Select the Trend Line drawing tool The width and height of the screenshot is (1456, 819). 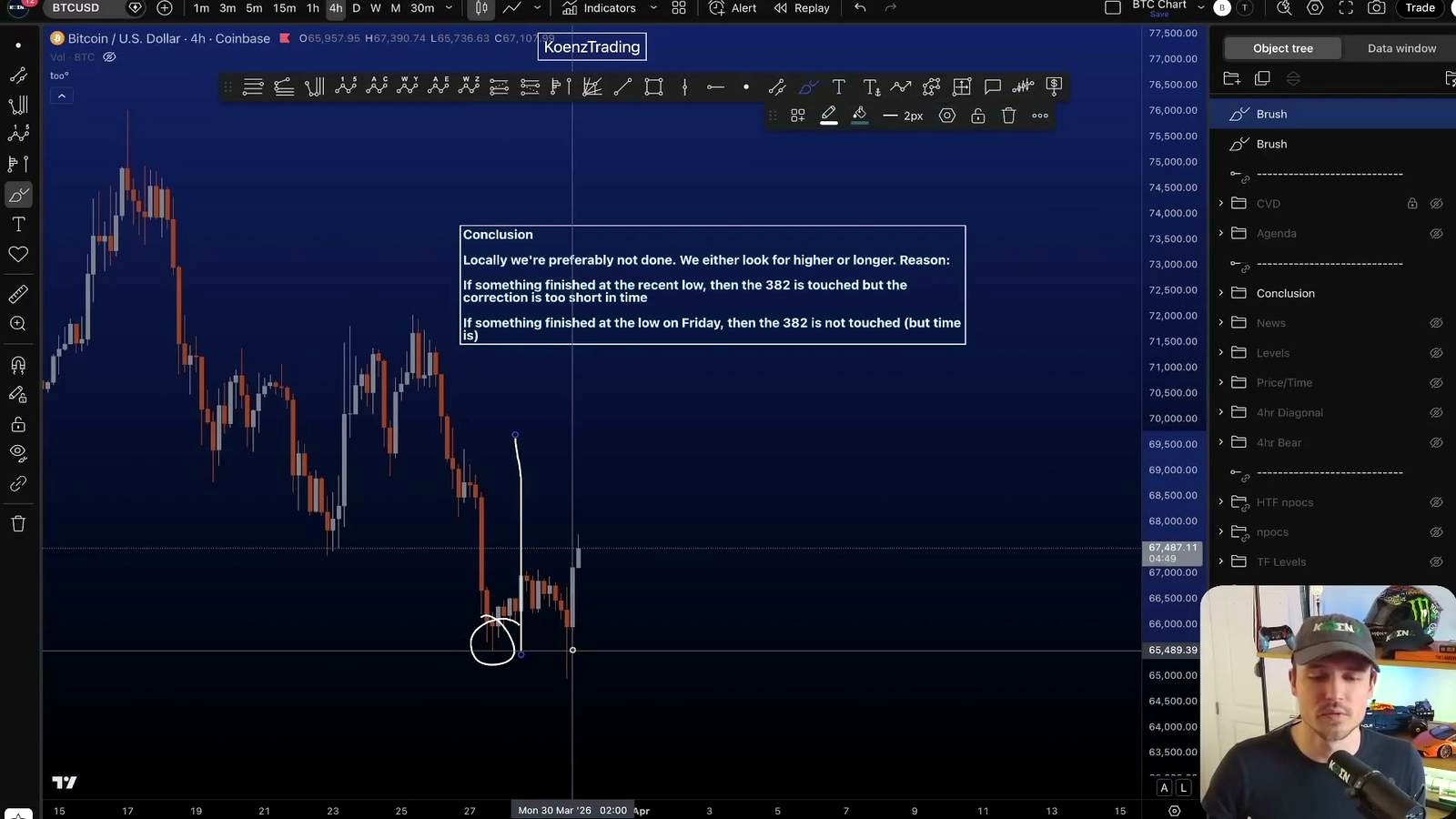coord(622,86)
